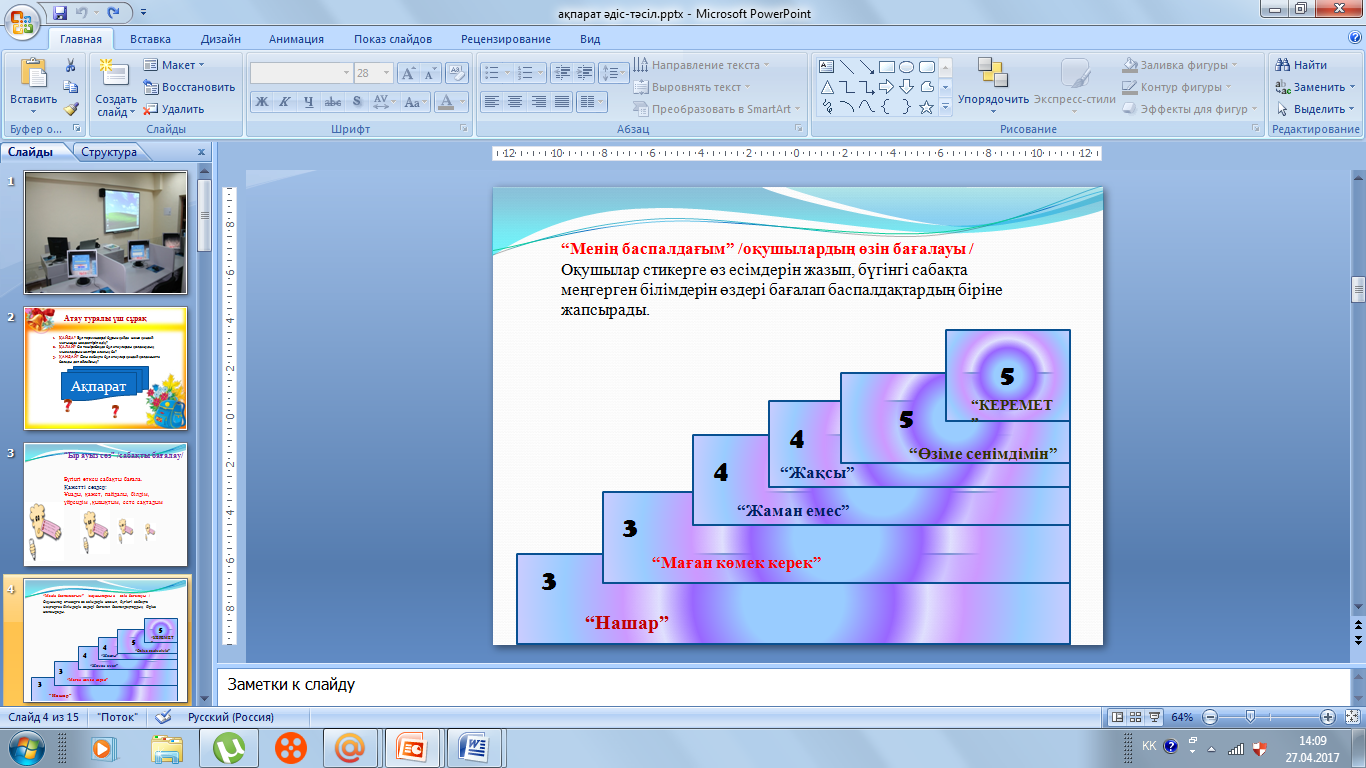1366x768 pixels.
Task: Toggle bold formatting (Ж)
Action: click(x=262, y=101)
